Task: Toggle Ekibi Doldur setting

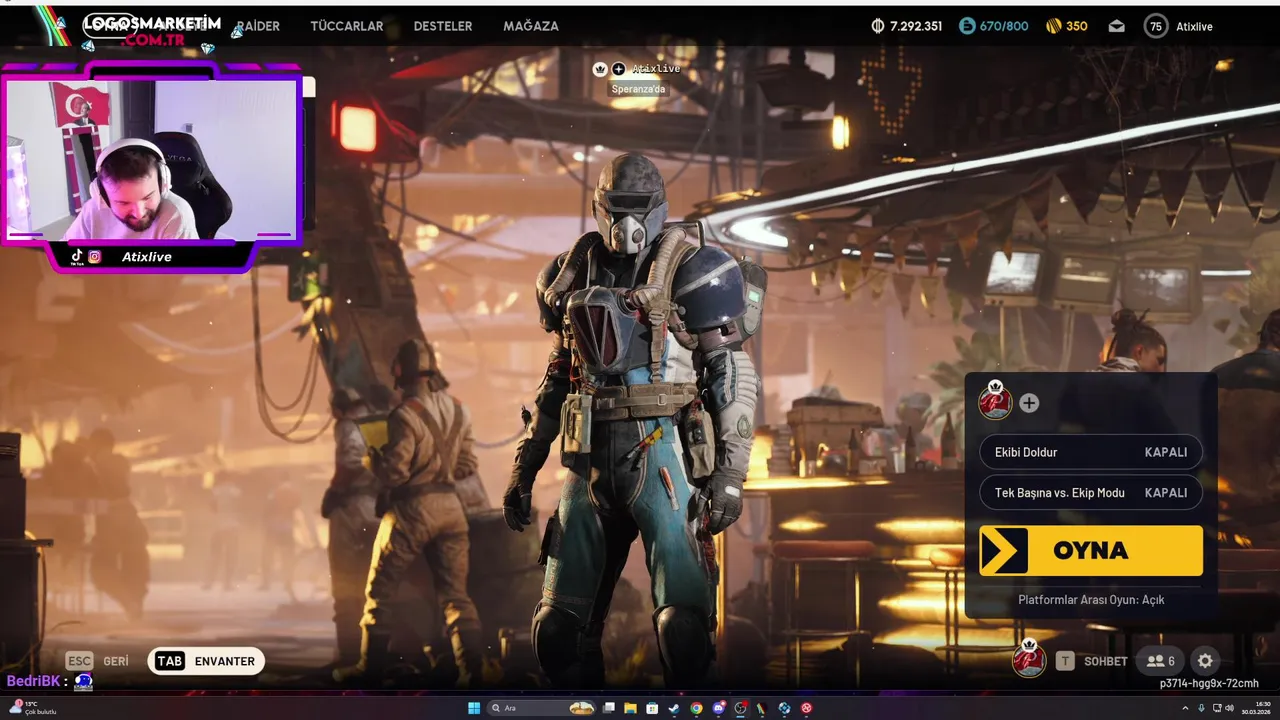Action: 1091,452
